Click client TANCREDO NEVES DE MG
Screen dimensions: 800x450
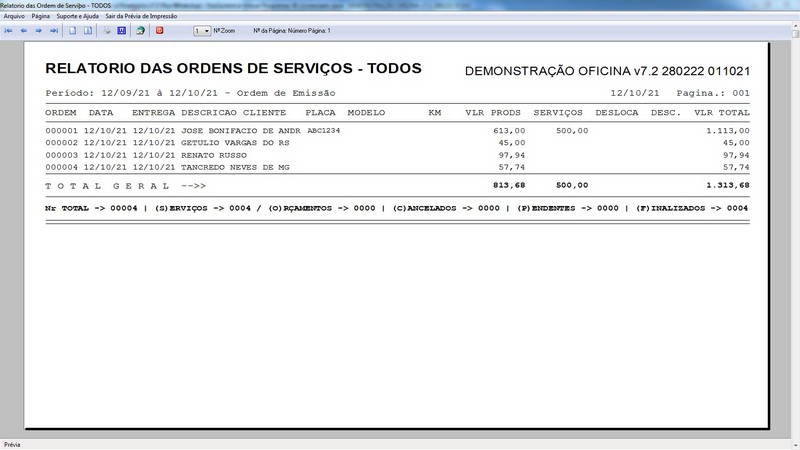point(235,167)
